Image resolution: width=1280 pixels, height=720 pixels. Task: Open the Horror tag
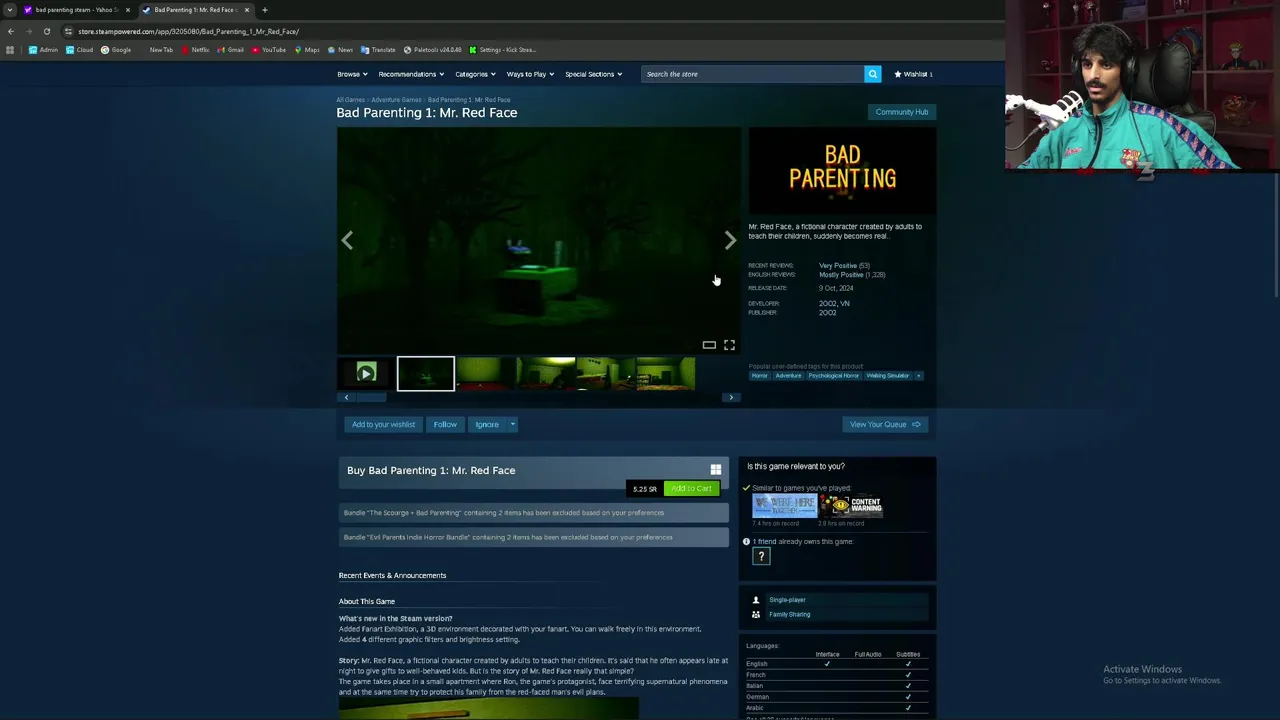tap(760, 376)
